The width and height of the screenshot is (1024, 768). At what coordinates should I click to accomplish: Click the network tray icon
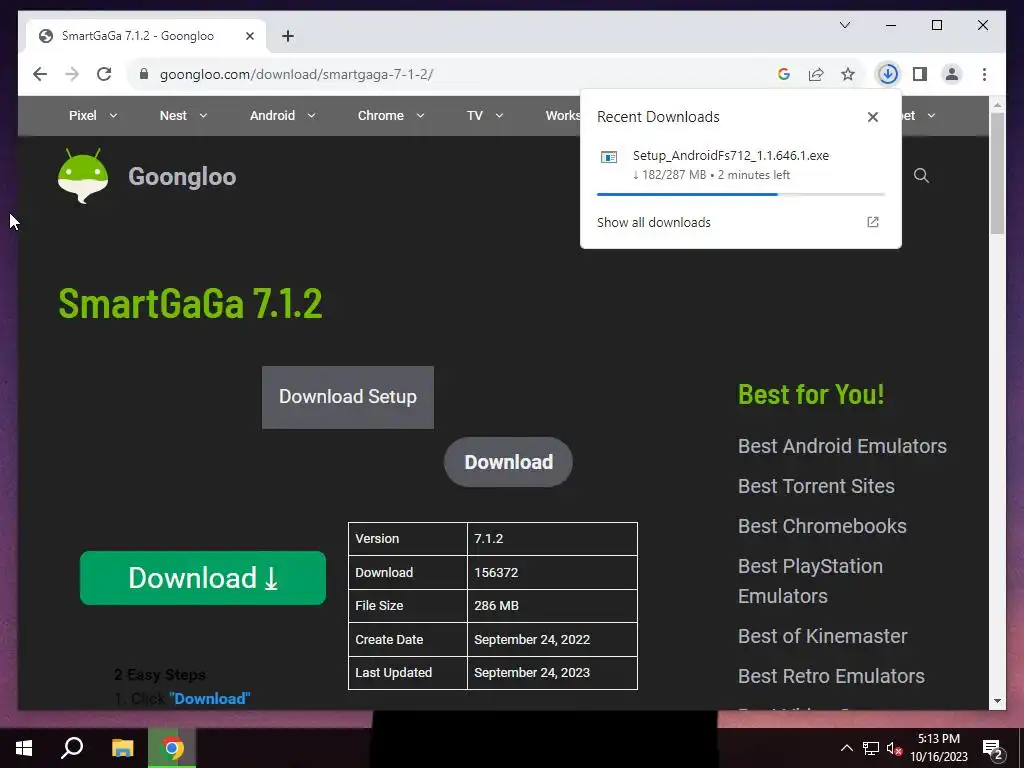pos(871,748)
